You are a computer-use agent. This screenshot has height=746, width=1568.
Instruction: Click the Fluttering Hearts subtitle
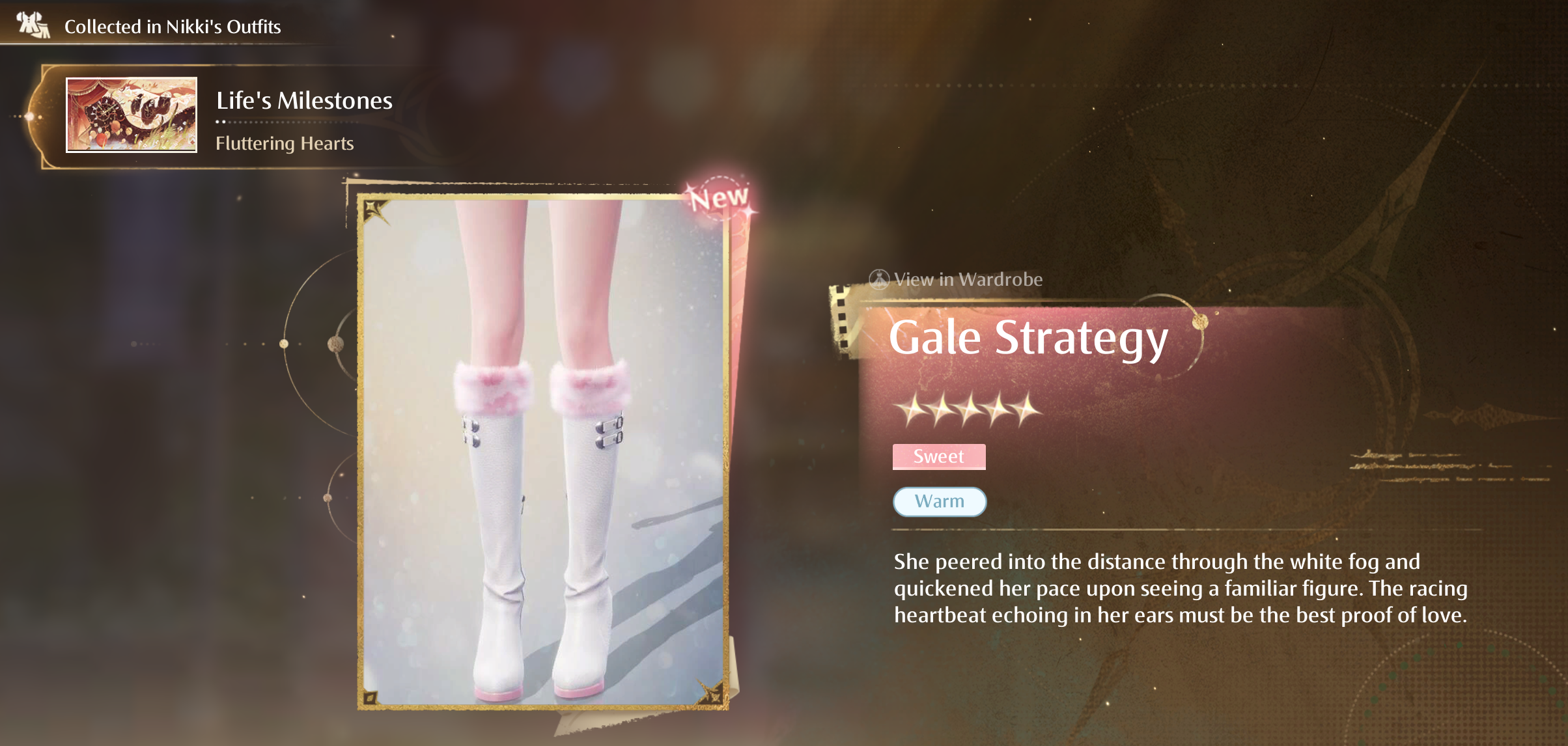click(x=285, y=143)
